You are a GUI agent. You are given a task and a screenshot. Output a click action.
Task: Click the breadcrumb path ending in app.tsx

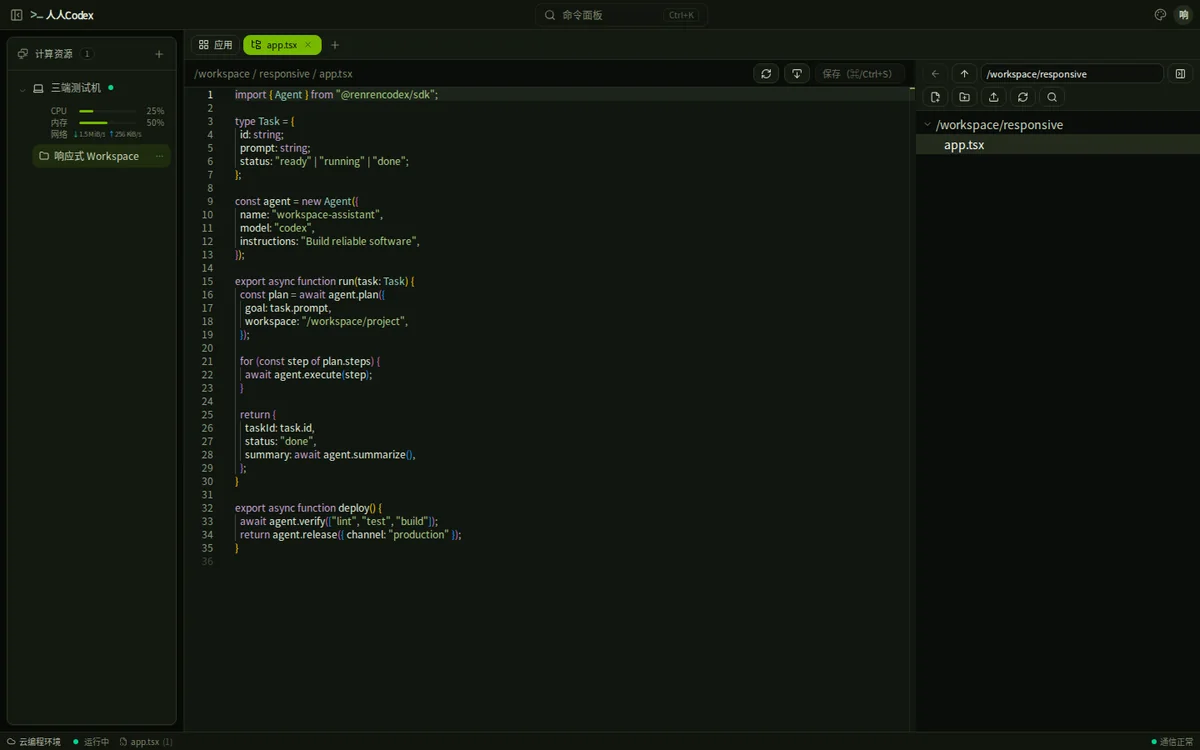pyautogui.click(x=273, y=74)
